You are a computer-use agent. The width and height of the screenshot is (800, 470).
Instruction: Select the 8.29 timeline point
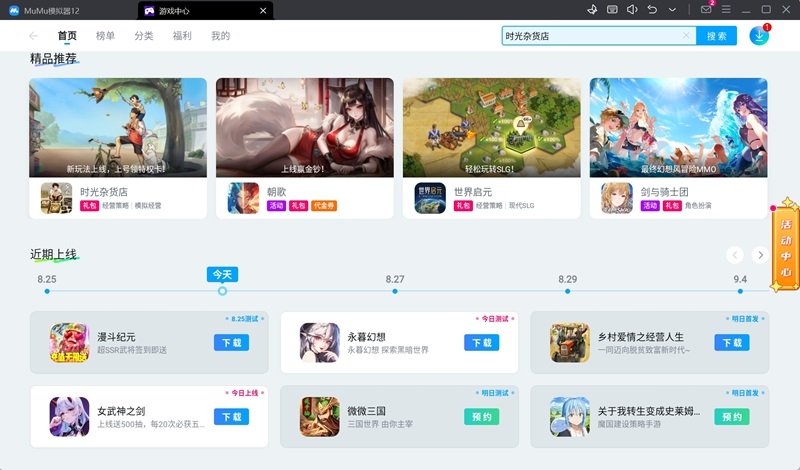pos(567,291)
